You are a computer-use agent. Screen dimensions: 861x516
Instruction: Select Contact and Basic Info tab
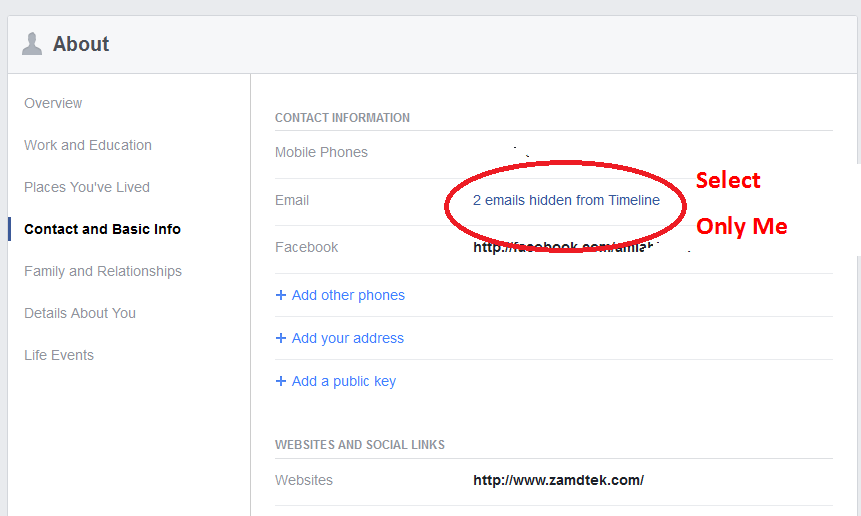tap(102, 229)
